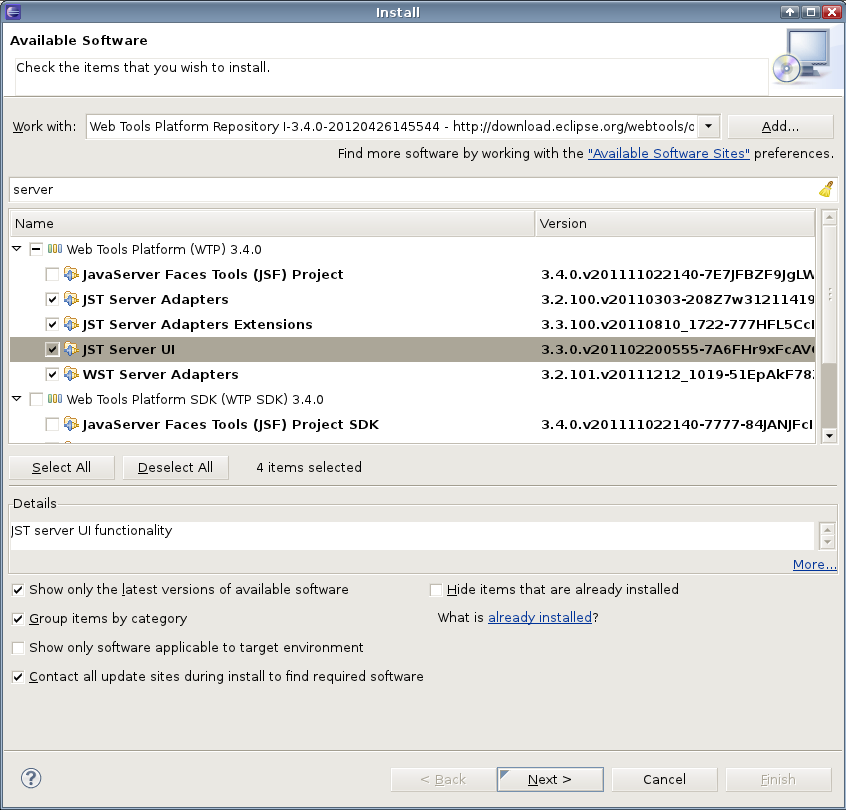Screen dimensions: 846x810
Task: Click the JST Server UI feature icon
Action: pos(71,349)
